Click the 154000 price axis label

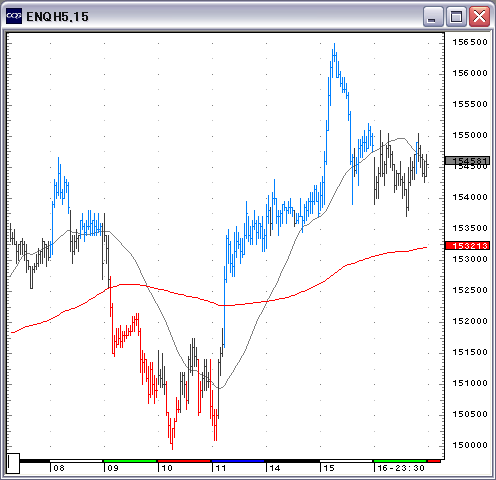click(x=470, y=197)
